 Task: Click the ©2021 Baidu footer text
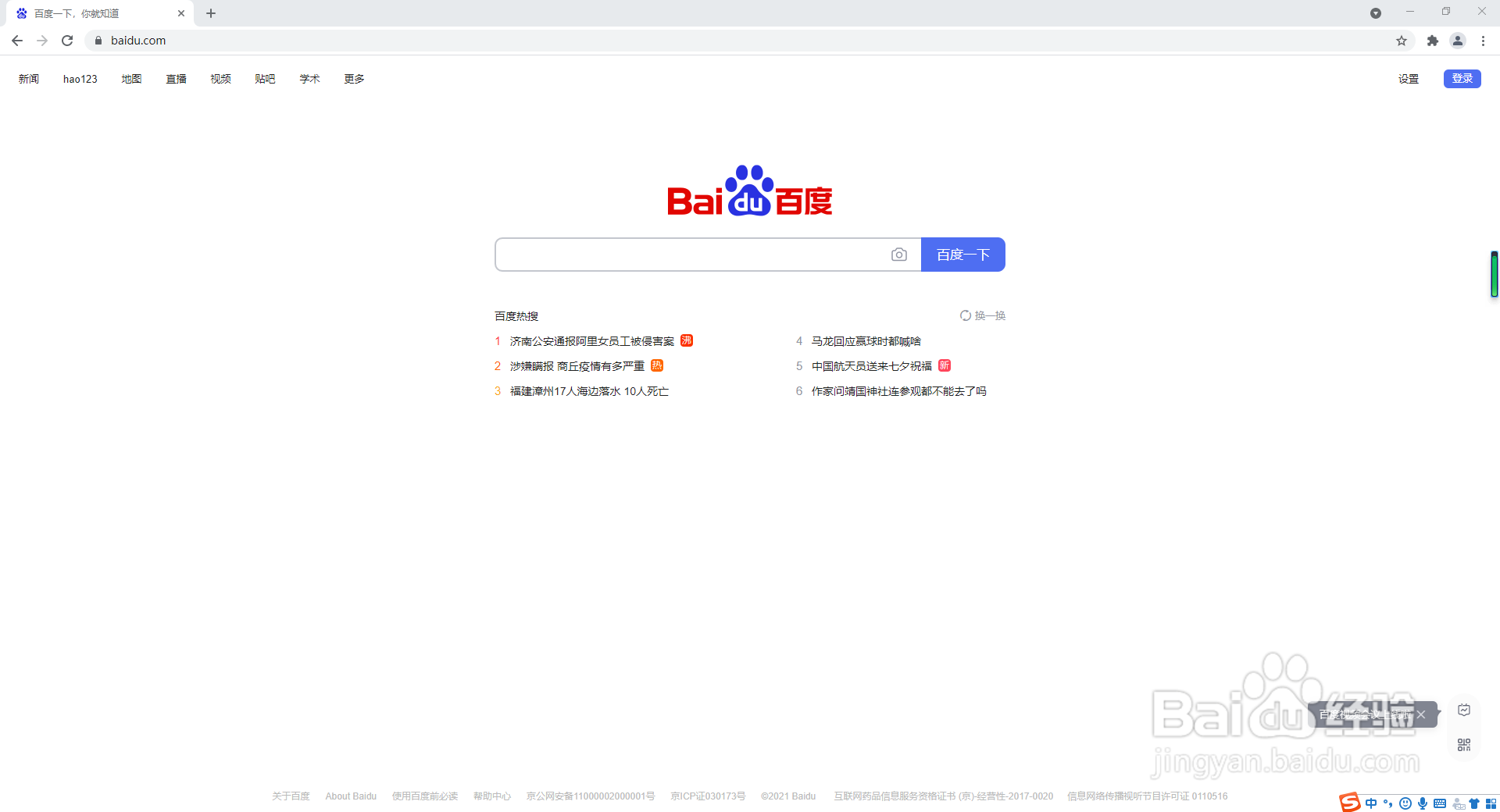tap(788, 796)
